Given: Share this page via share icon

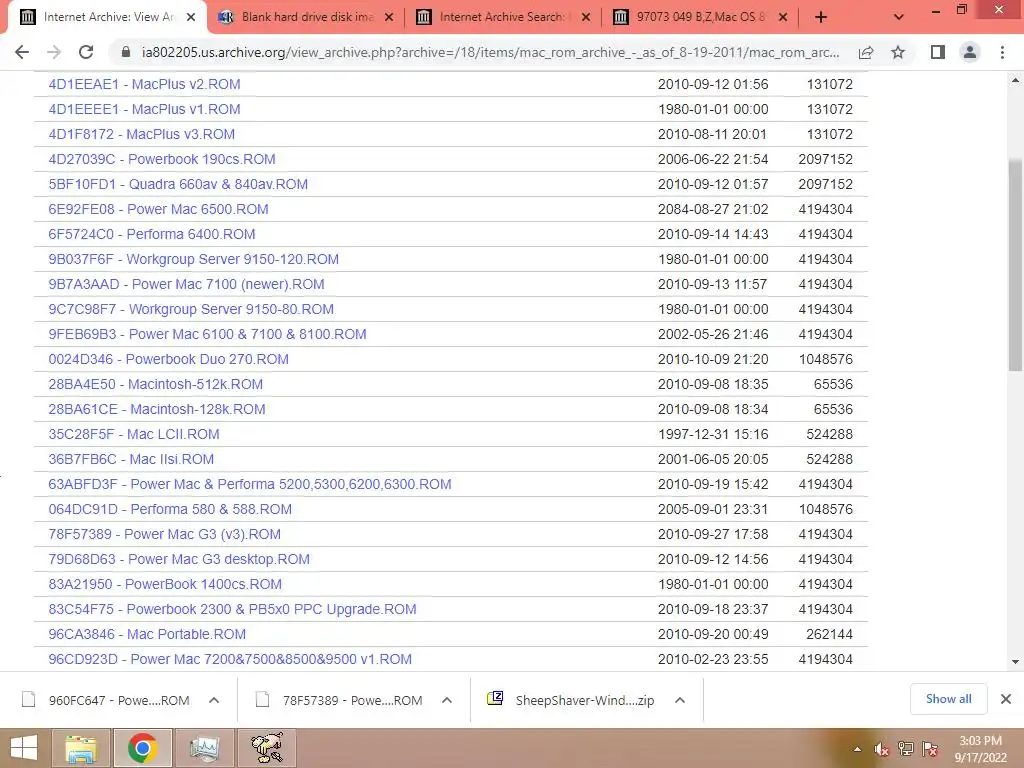Looking at the screenshot, I should tap(866, 52).
